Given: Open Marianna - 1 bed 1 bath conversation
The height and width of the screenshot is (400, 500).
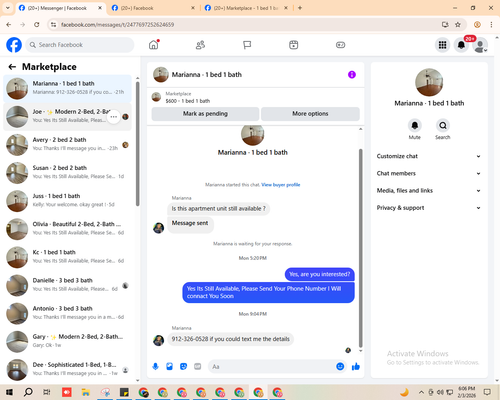Looking at the screenshot, I should pos(68,88).
